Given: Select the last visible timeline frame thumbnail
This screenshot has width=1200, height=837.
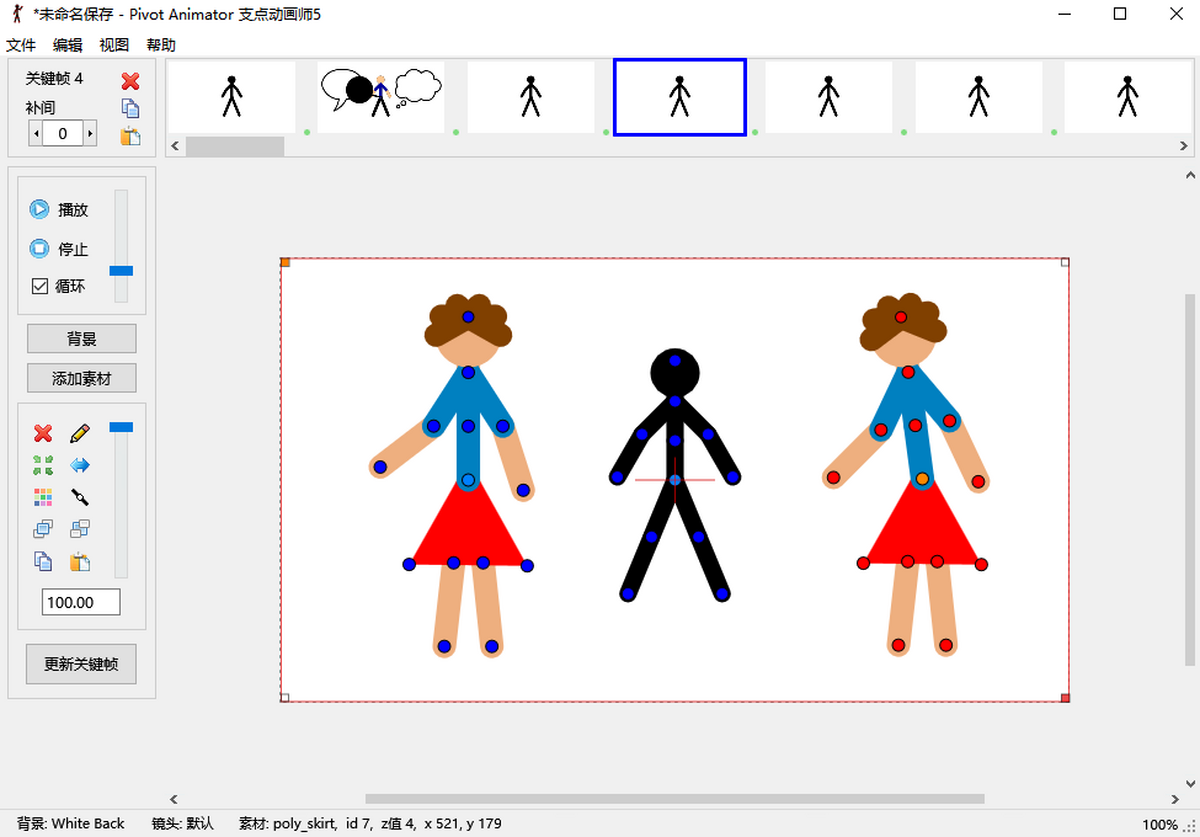Looking at the screenshot, I should tap(1128, 96).
